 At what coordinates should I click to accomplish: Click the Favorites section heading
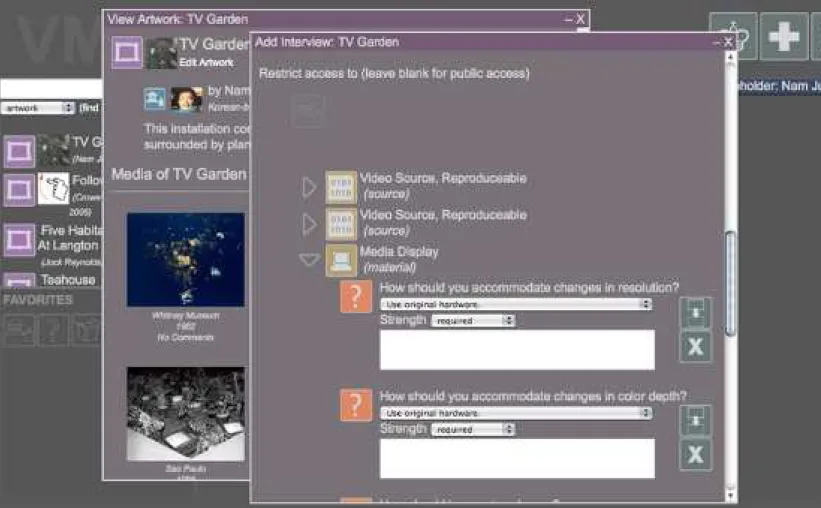pyautogui.click(x=38, y=300)
